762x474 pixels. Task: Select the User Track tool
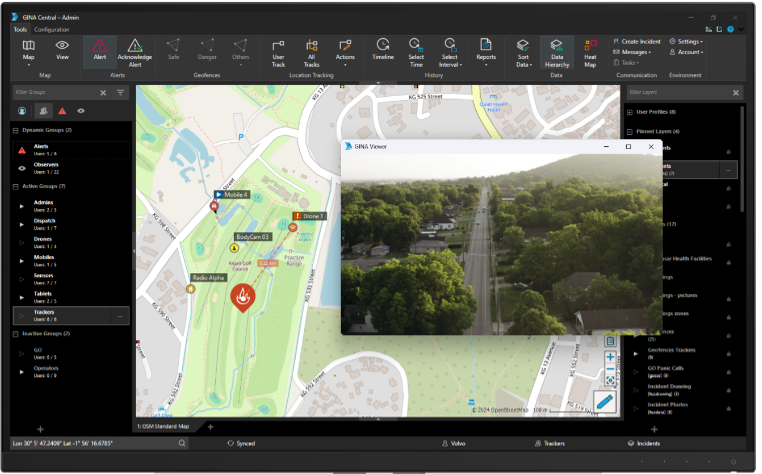coord(278,50)
